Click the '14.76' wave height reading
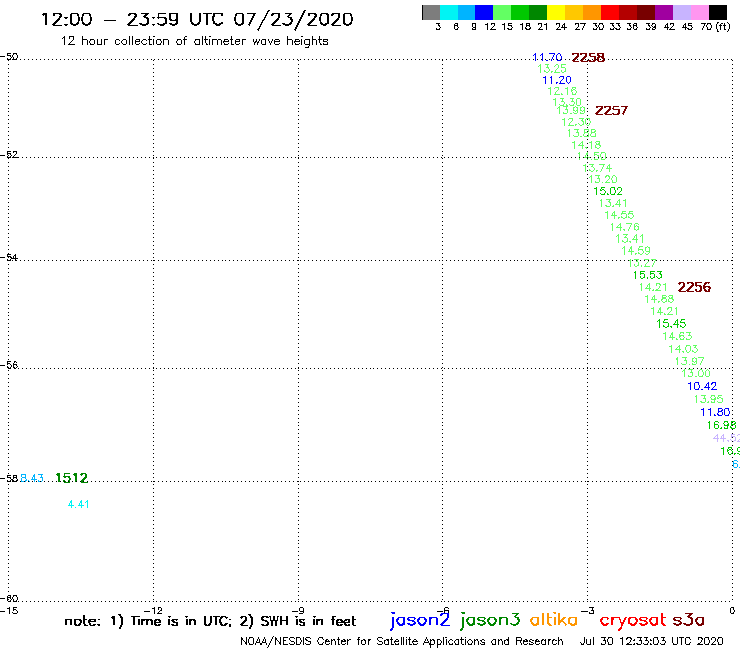 click(624, 227)
